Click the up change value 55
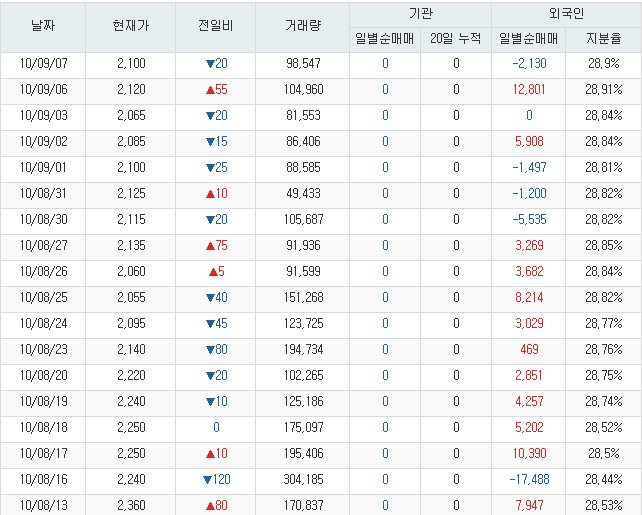 click(x=217, y=89)
